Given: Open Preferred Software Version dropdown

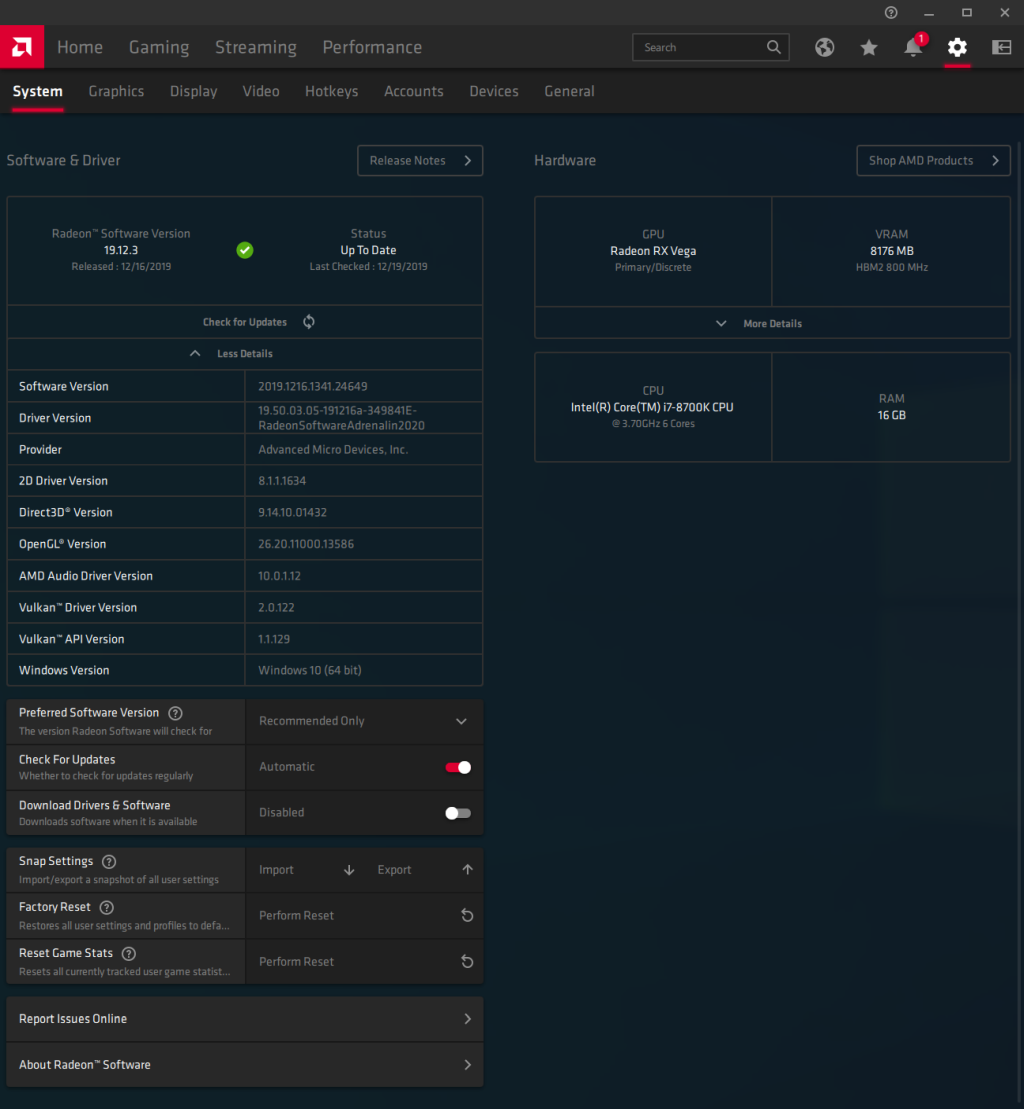Looking at the screenshot, I should [x=364, y=721].
